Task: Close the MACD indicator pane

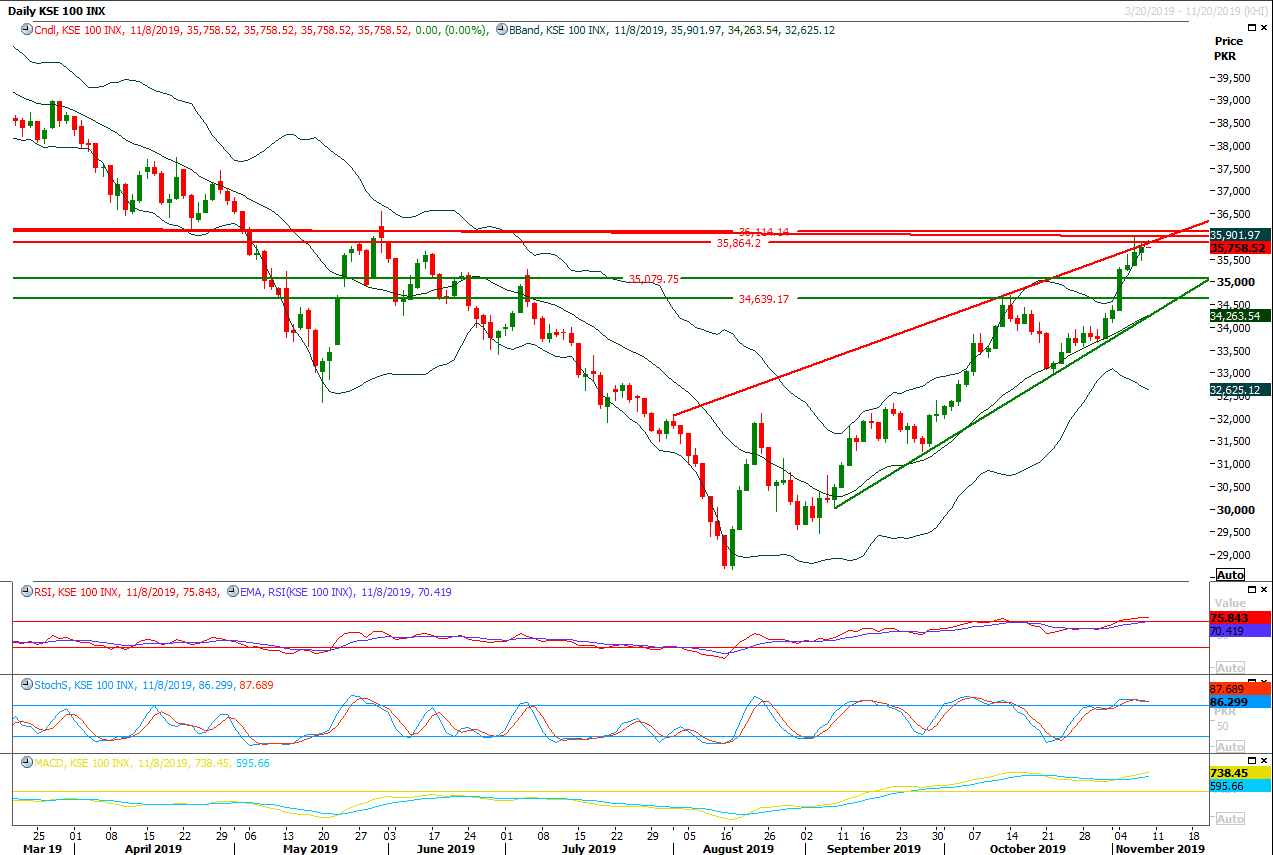Action: 1263,760
